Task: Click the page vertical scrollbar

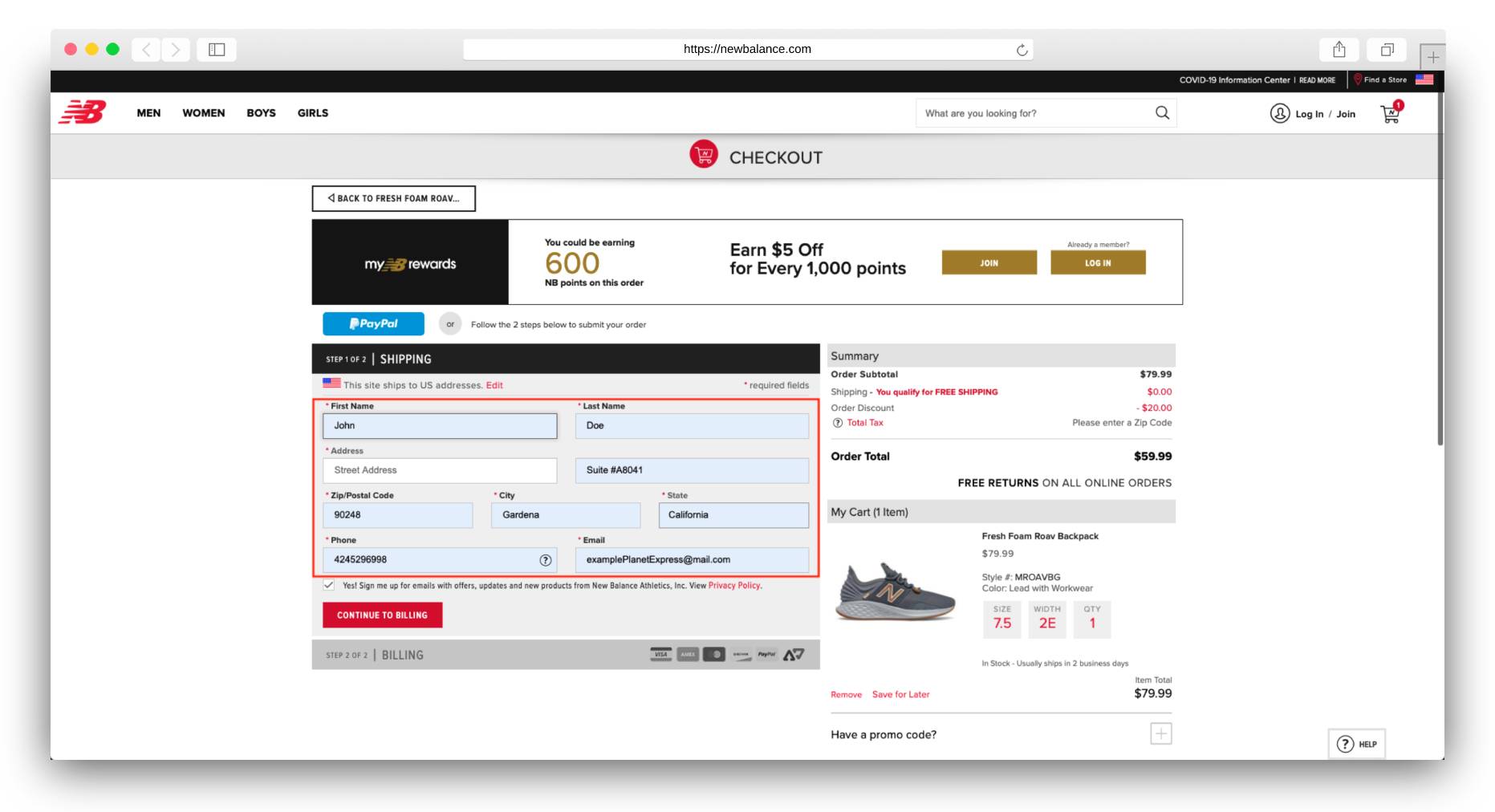Action: coord(1440,269)
